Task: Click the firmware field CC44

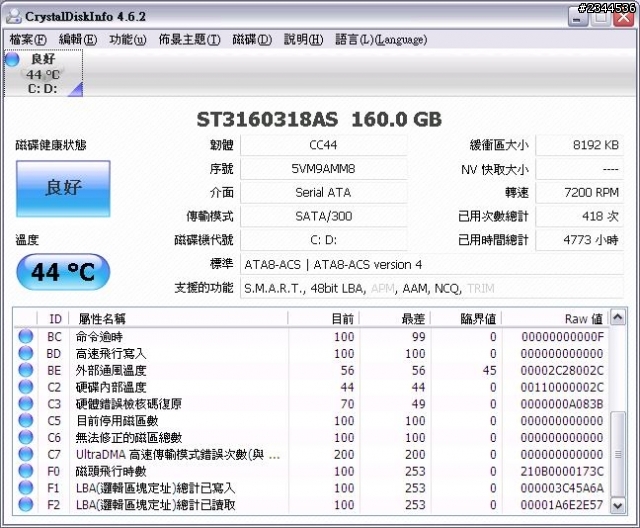Action: 323,145
